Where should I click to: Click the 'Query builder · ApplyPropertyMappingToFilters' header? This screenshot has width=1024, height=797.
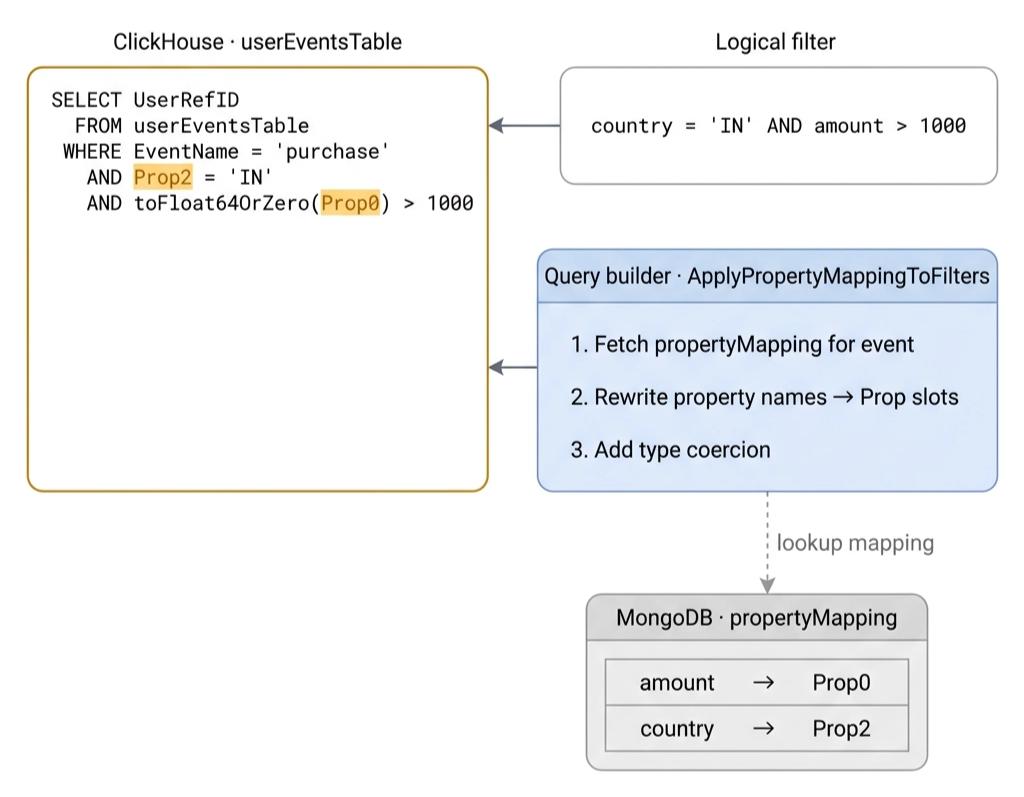pos(767,276)
